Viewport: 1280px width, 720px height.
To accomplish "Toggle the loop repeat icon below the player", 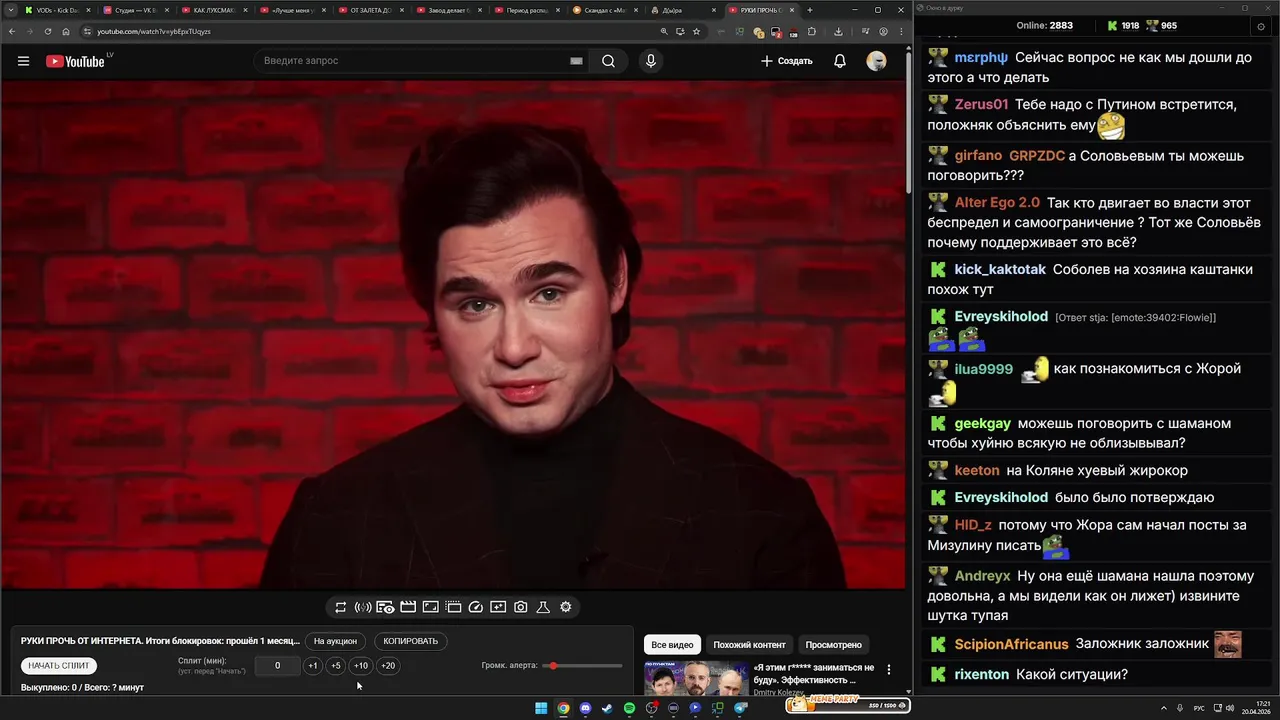I will tap(341, 607).
